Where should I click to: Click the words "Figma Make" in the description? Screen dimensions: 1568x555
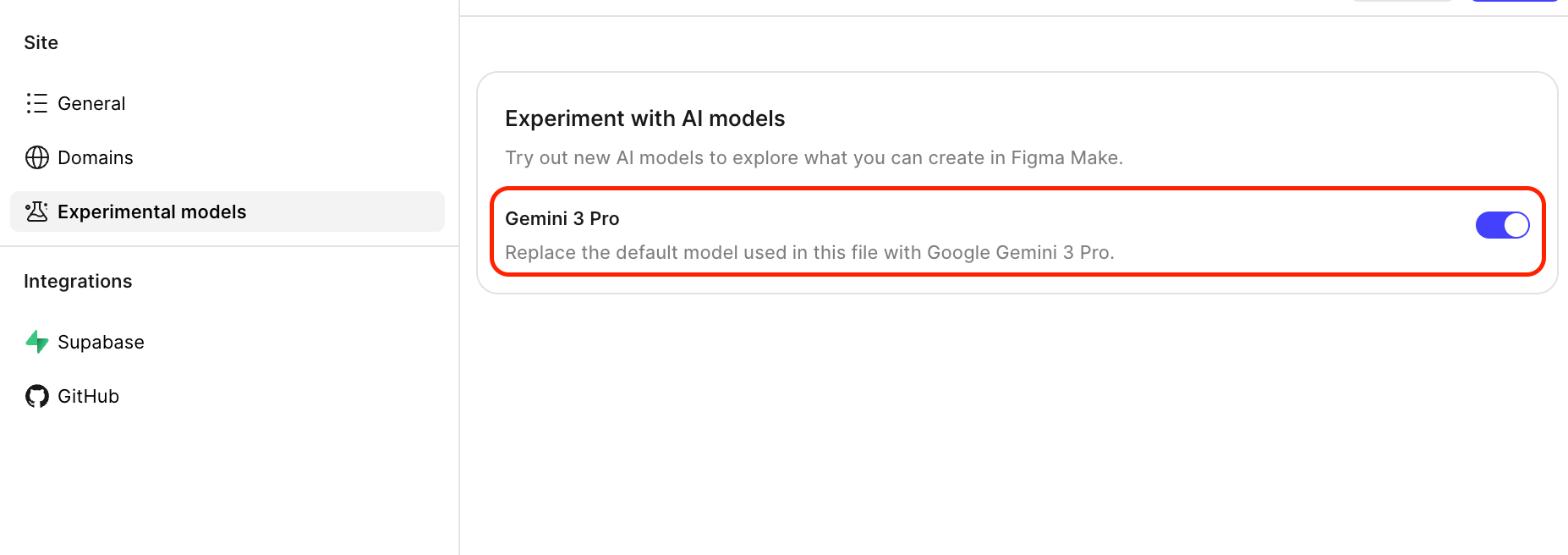point(1064,158)
